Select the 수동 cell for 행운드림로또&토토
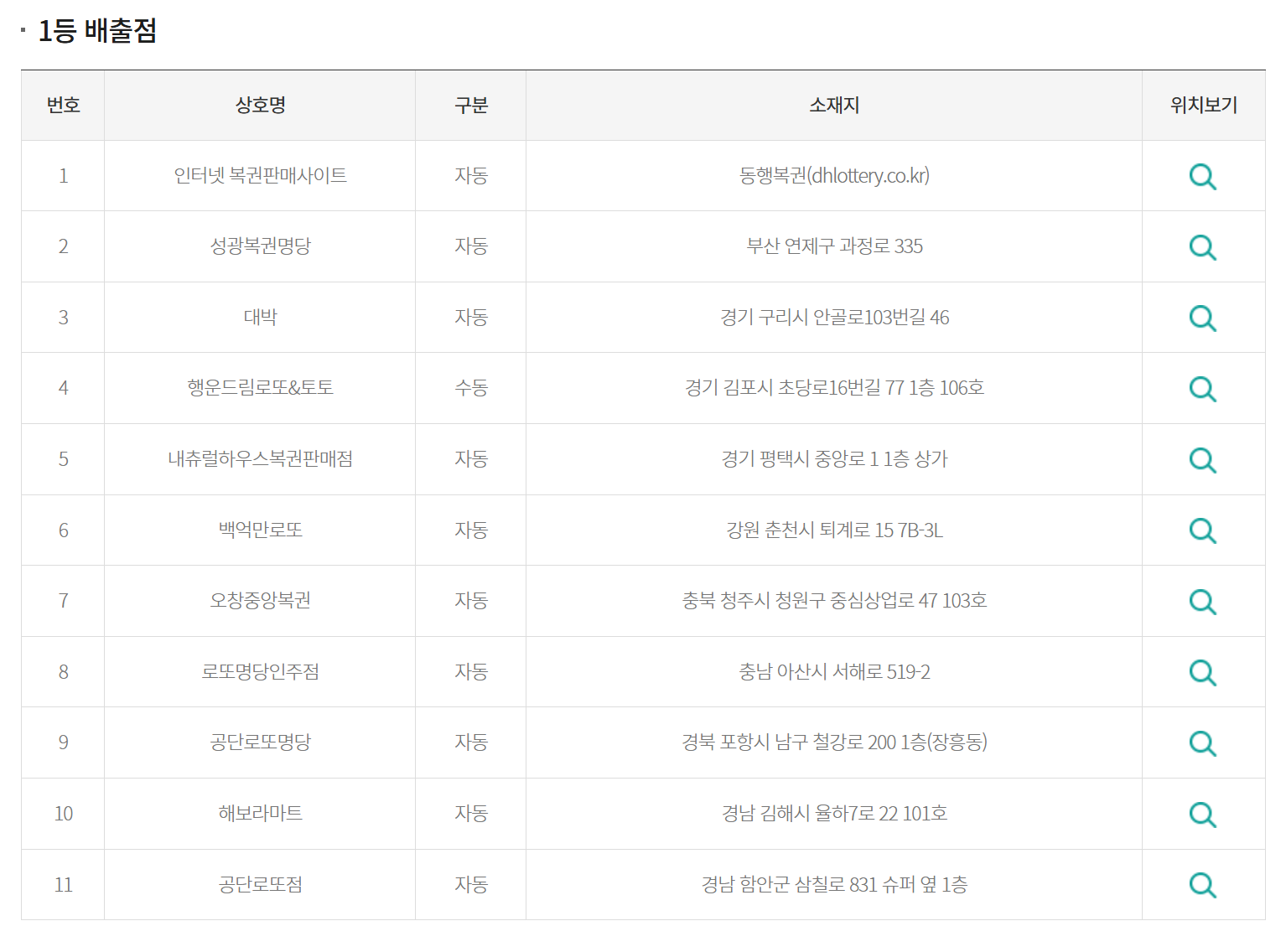This screenshot has height=952, width=1286. [470, 389]
